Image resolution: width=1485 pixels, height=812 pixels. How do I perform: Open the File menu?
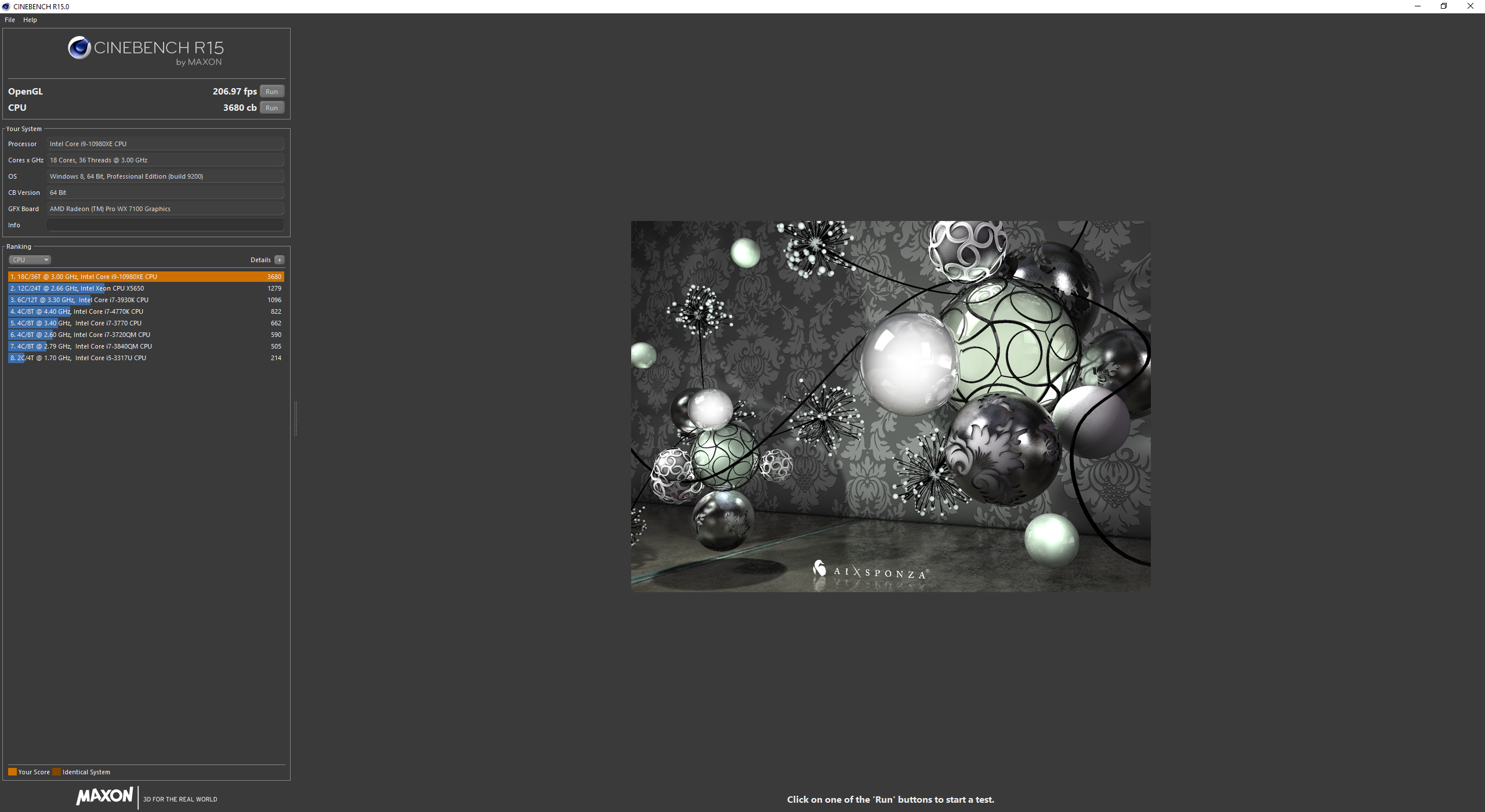tap(10, 20)
